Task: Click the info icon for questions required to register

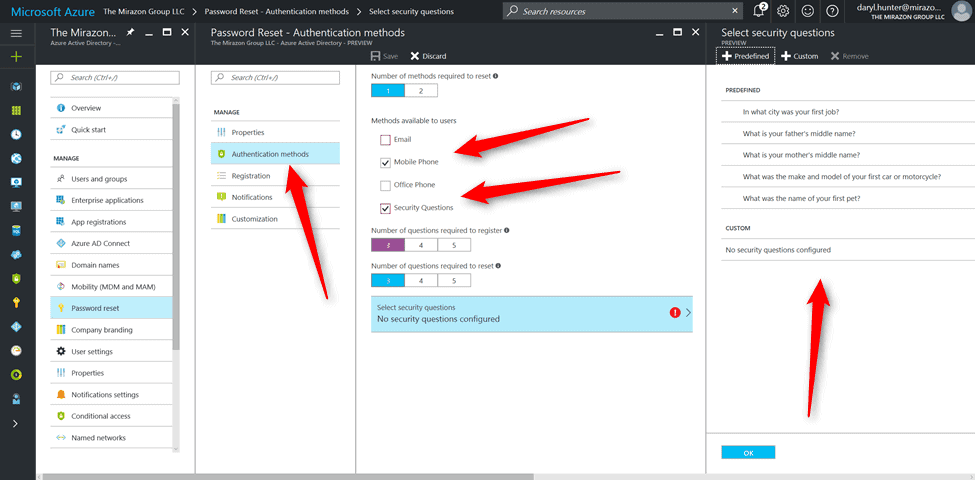Action: tap(506, 230)
